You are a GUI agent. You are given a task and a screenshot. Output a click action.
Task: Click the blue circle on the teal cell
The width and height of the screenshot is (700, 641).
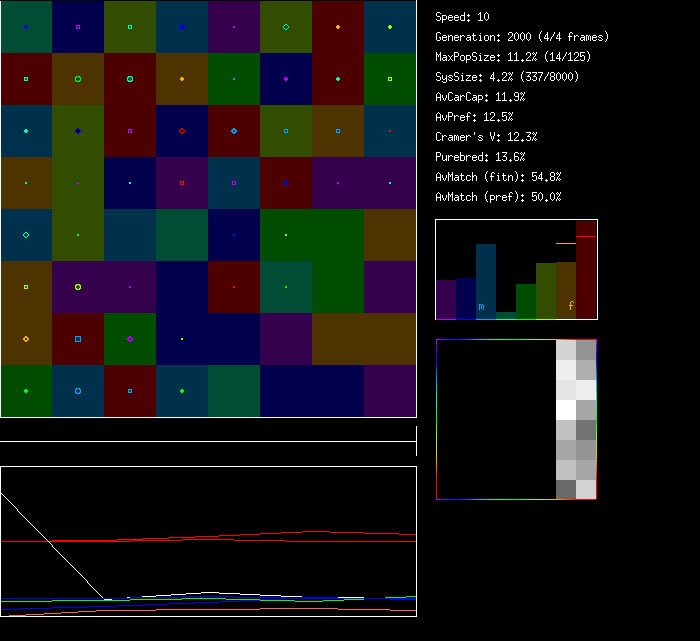tap(78, 391)
